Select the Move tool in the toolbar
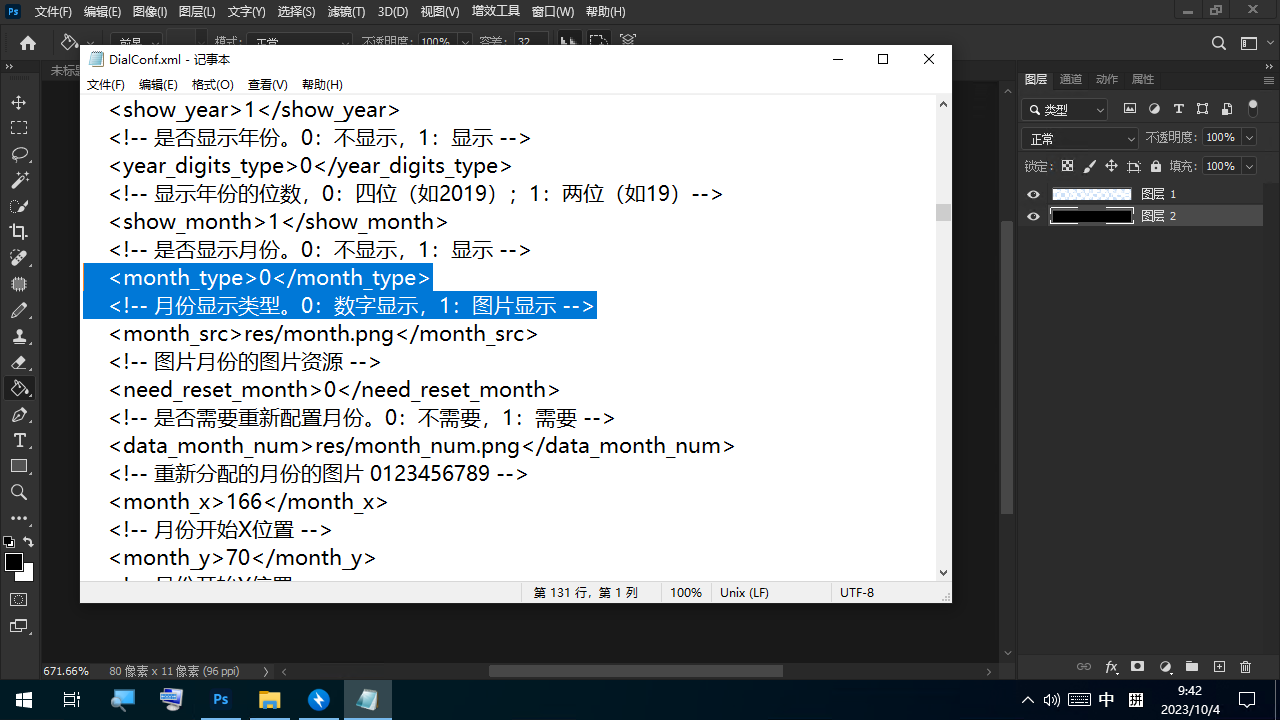The image size is (1280, 720). tap(19, 103)
